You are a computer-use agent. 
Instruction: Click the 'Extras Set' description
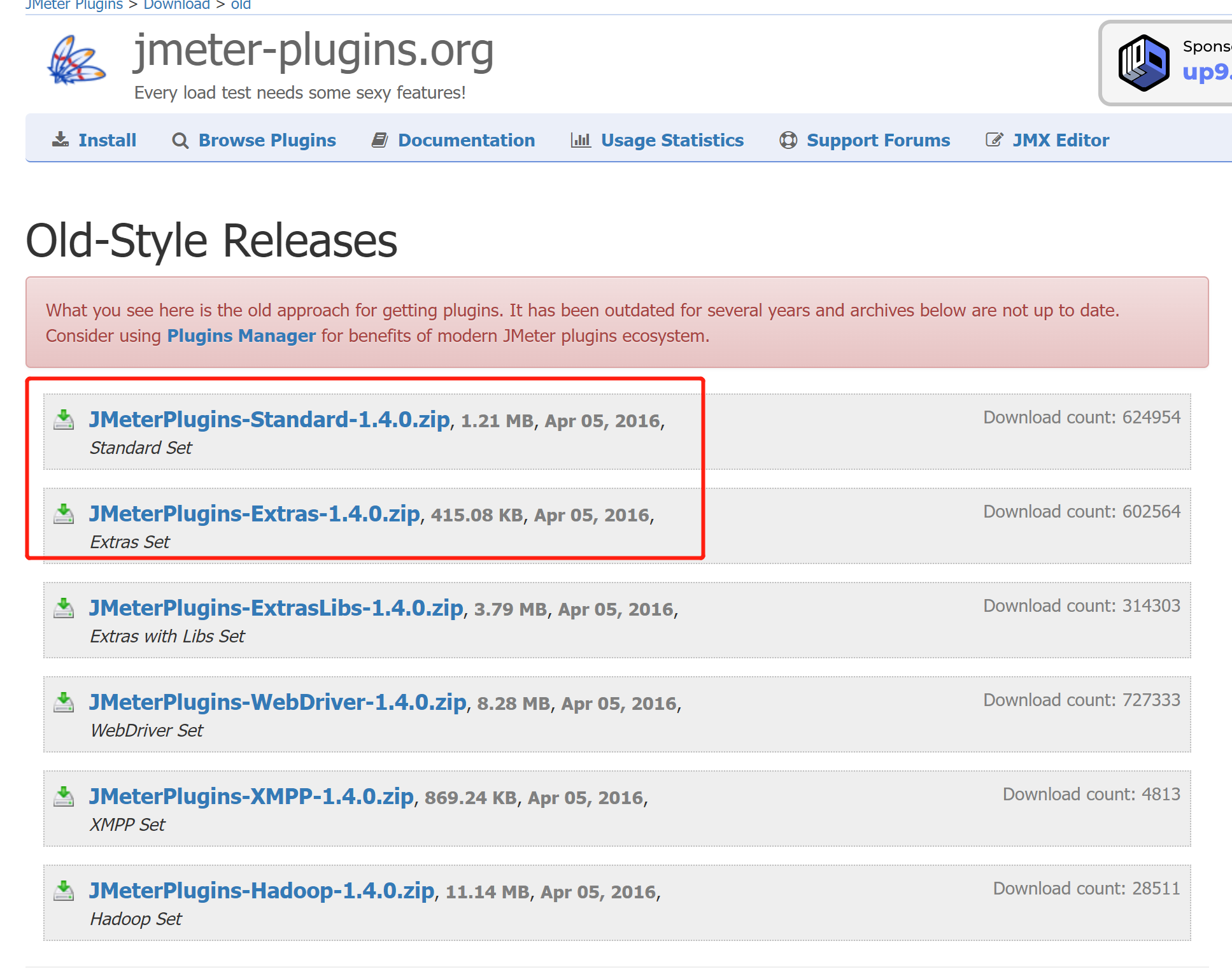[x=130, y=542]
